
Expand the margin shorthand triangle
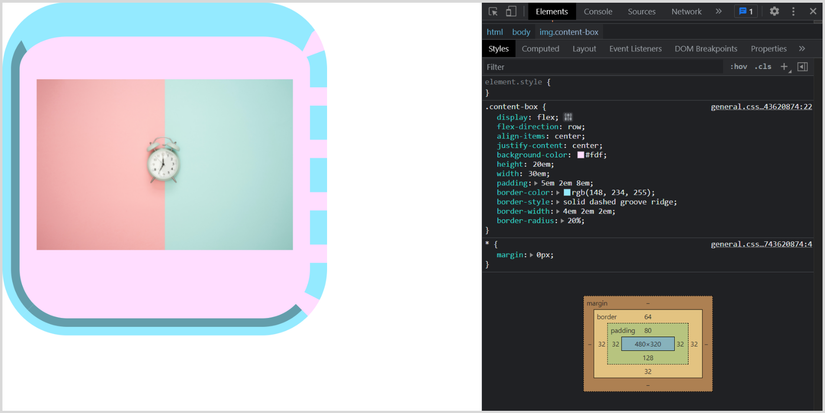531,255
